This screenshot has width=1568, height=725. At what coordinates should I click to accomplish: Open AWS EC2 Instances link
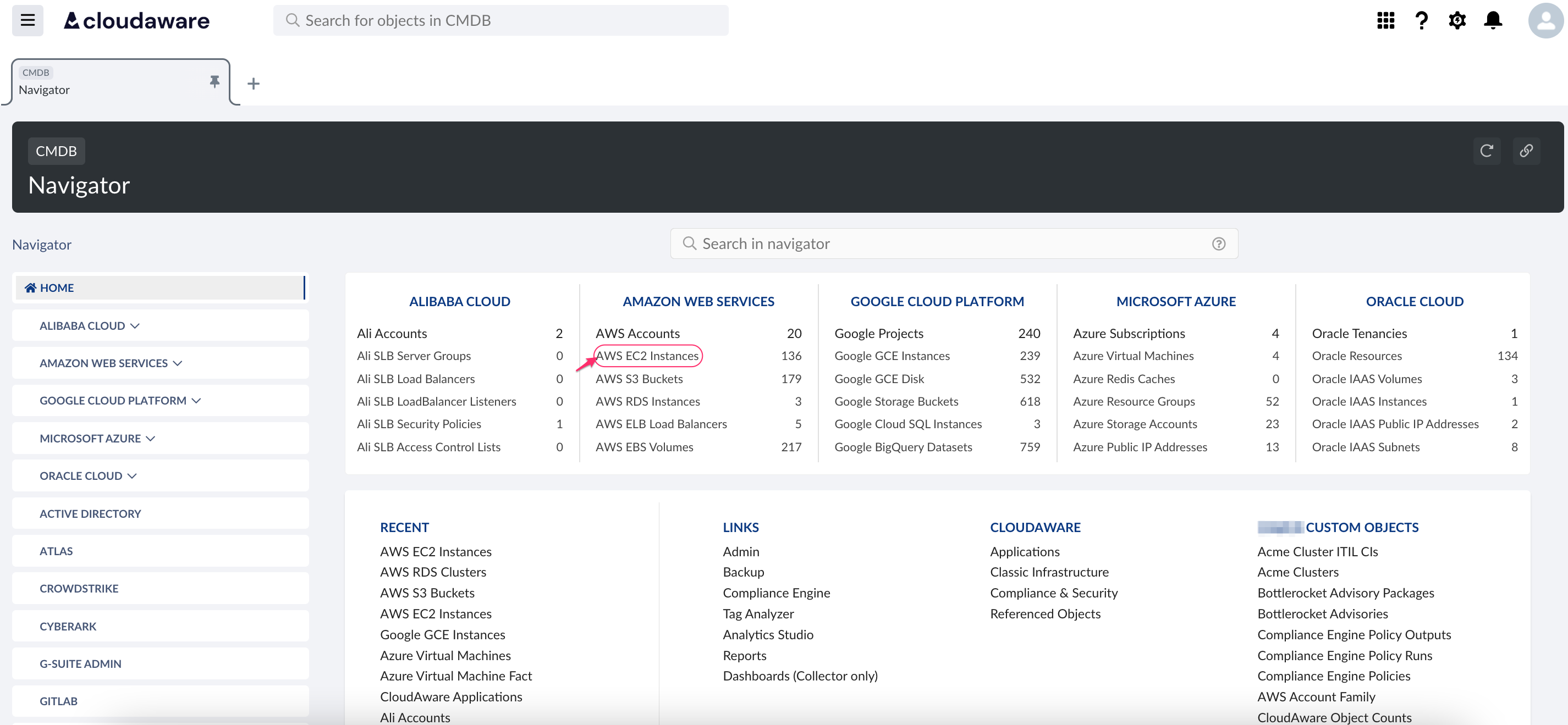(x=648, y=356)
